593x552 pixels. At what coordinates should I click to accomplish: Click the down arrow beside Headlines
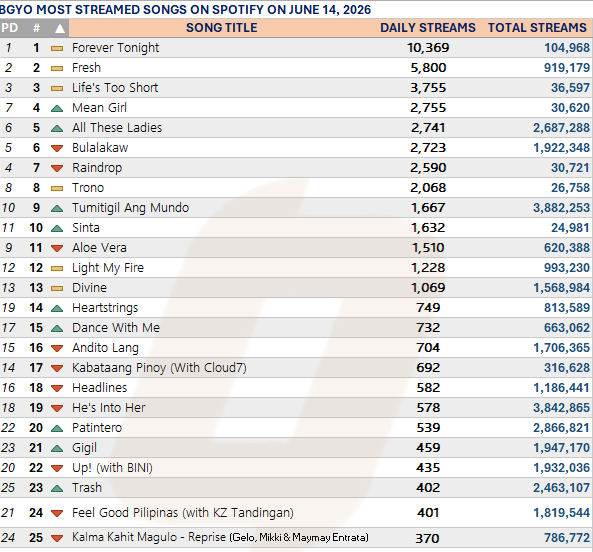[57, 388]
